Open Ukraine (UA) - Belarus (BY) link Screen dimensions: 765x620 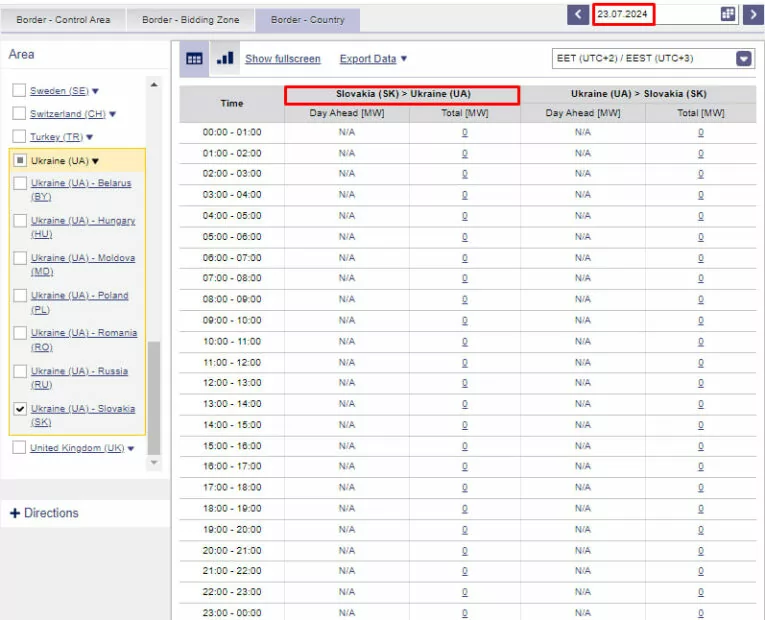81,190
